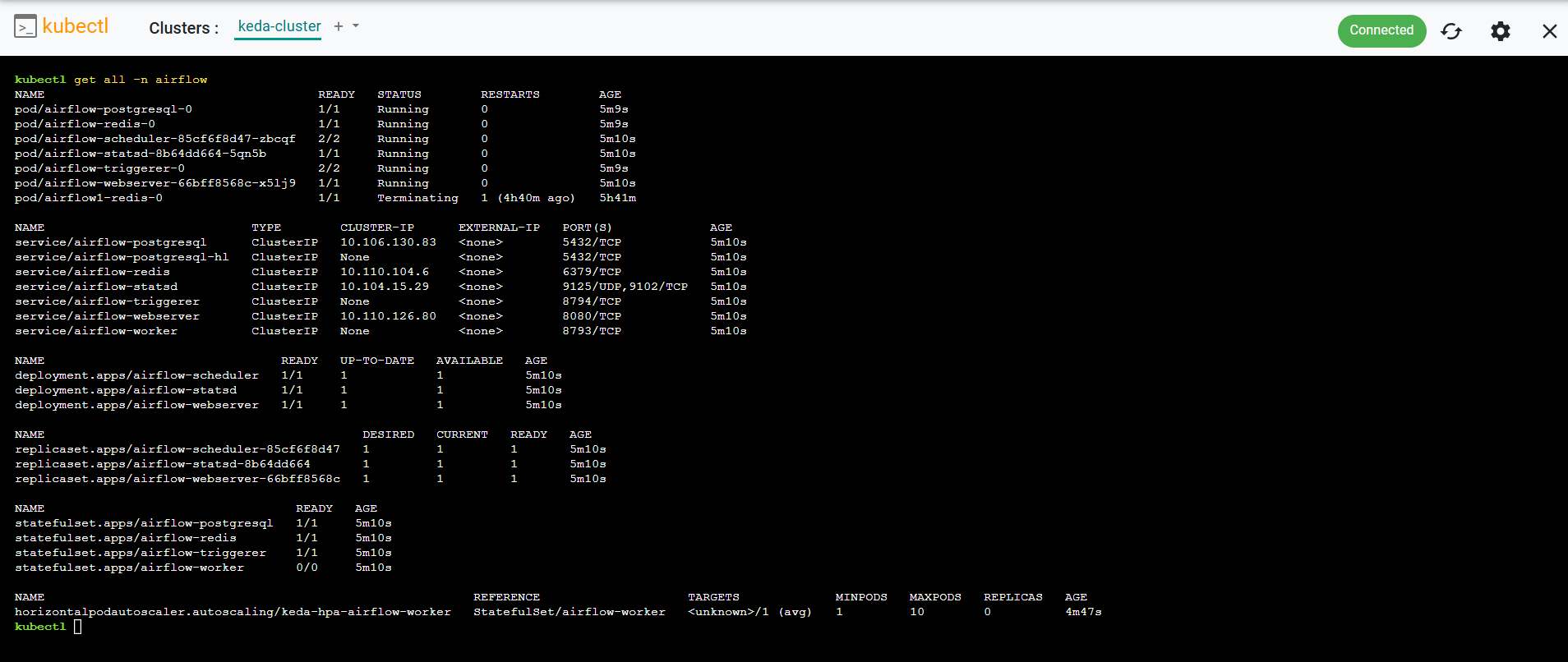The image size is (1568, 662).
Task: Click targets value '<unknown>/1 (avg)'
Action: pos(749,612)
